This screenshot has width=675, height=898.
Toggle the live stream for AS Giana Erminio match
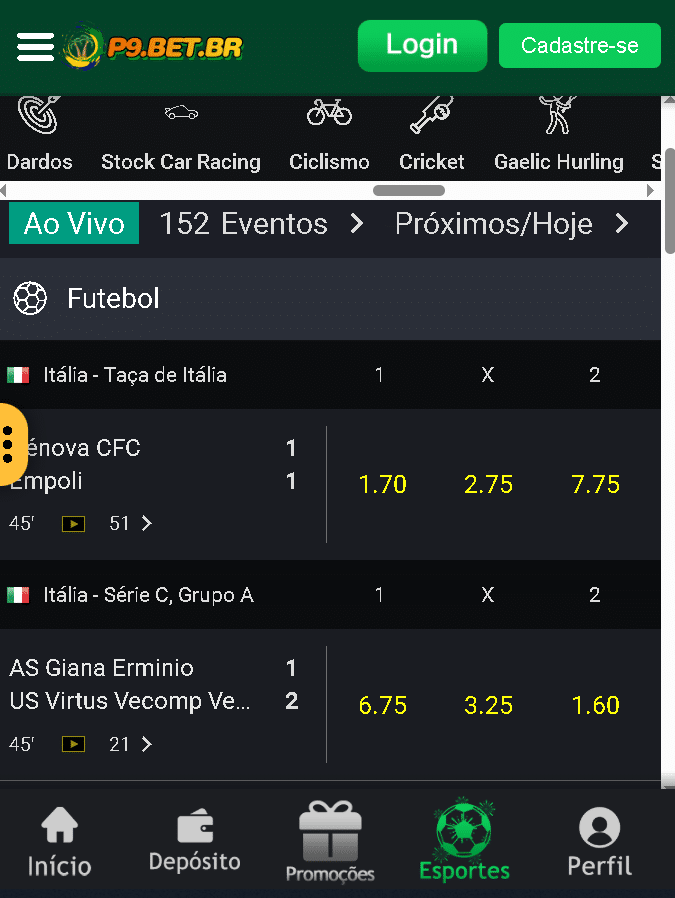pos(72,744)
